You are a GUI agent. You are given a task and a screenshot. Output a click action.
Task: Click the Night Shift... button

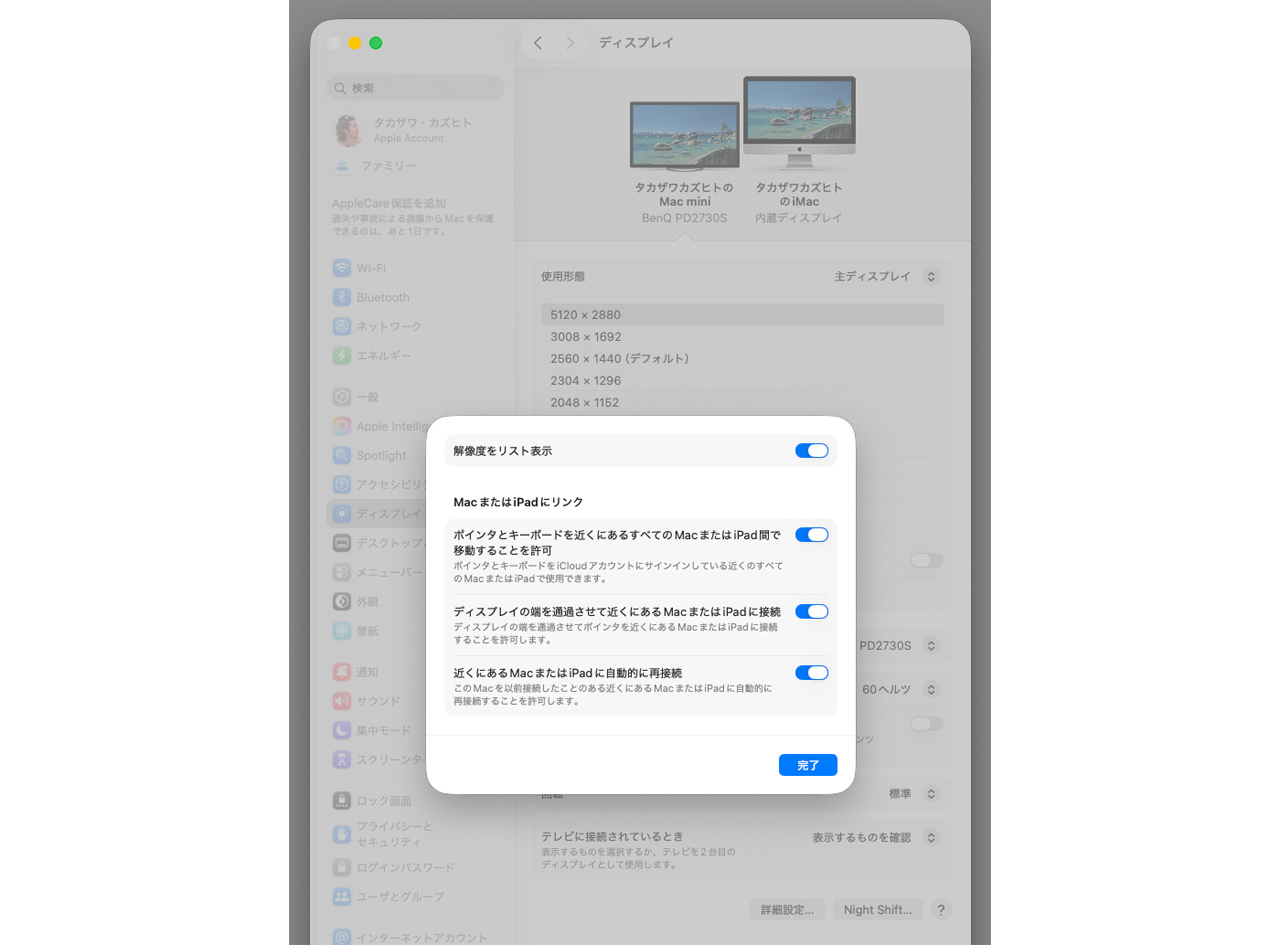click(x=877, y=910)
